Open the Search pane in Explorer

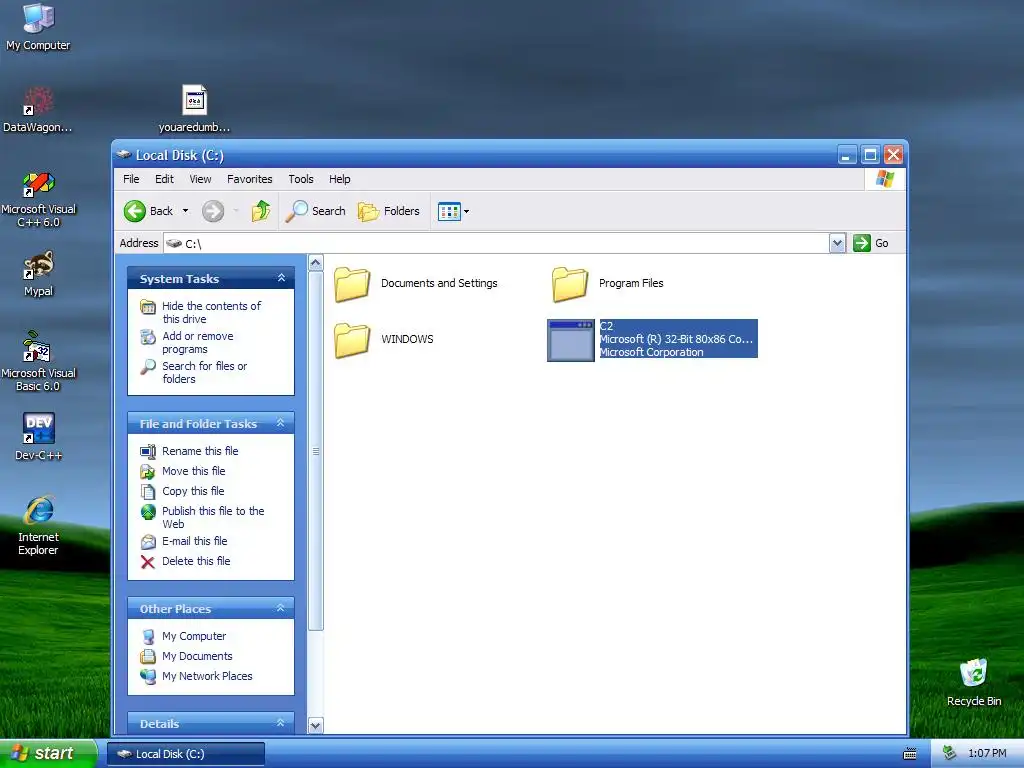(x=315, y=211)
